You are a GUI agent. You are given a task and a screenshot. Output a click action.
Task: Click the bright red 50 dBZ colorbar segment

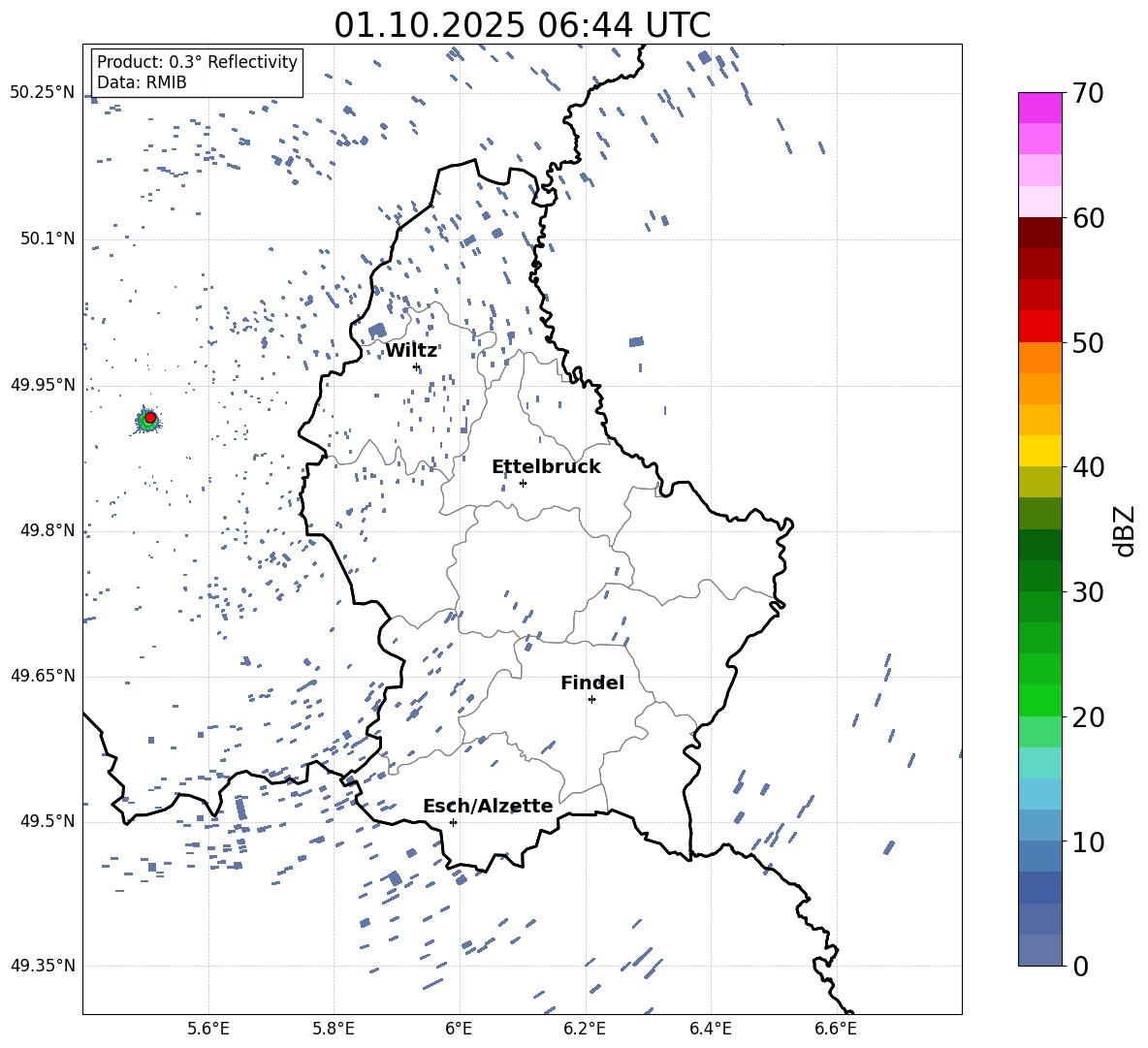click(1040, 327)
